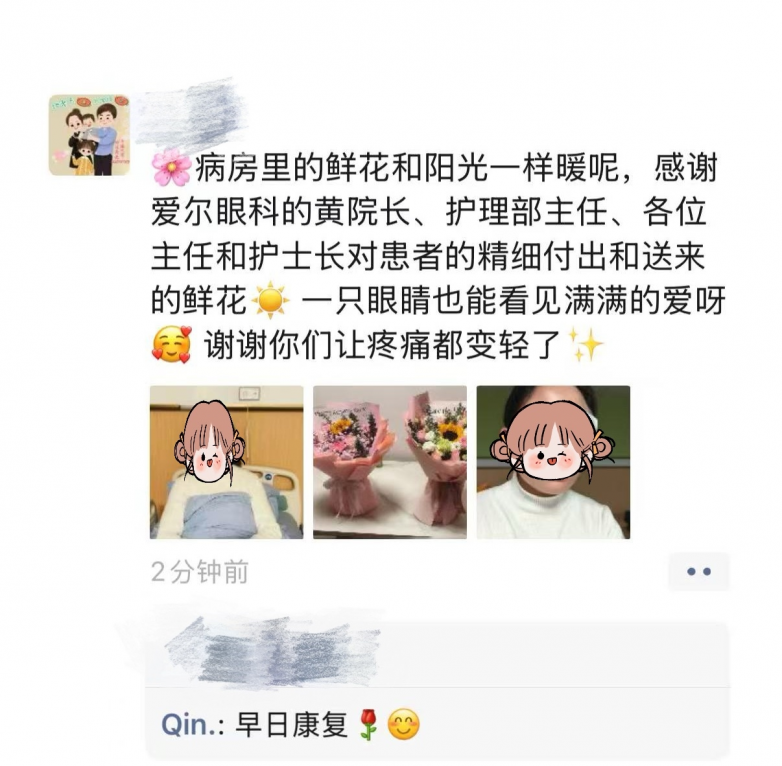This screenshot has height=766, width=782.
Task: Tap the blurred poster name beside avatar
Action: coord(192,117)
